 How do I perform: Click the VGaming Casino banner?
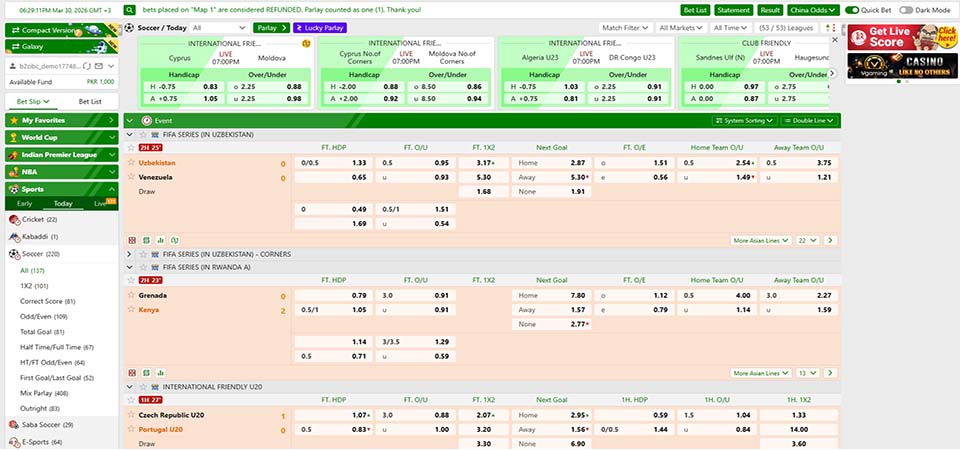(901, 66)
